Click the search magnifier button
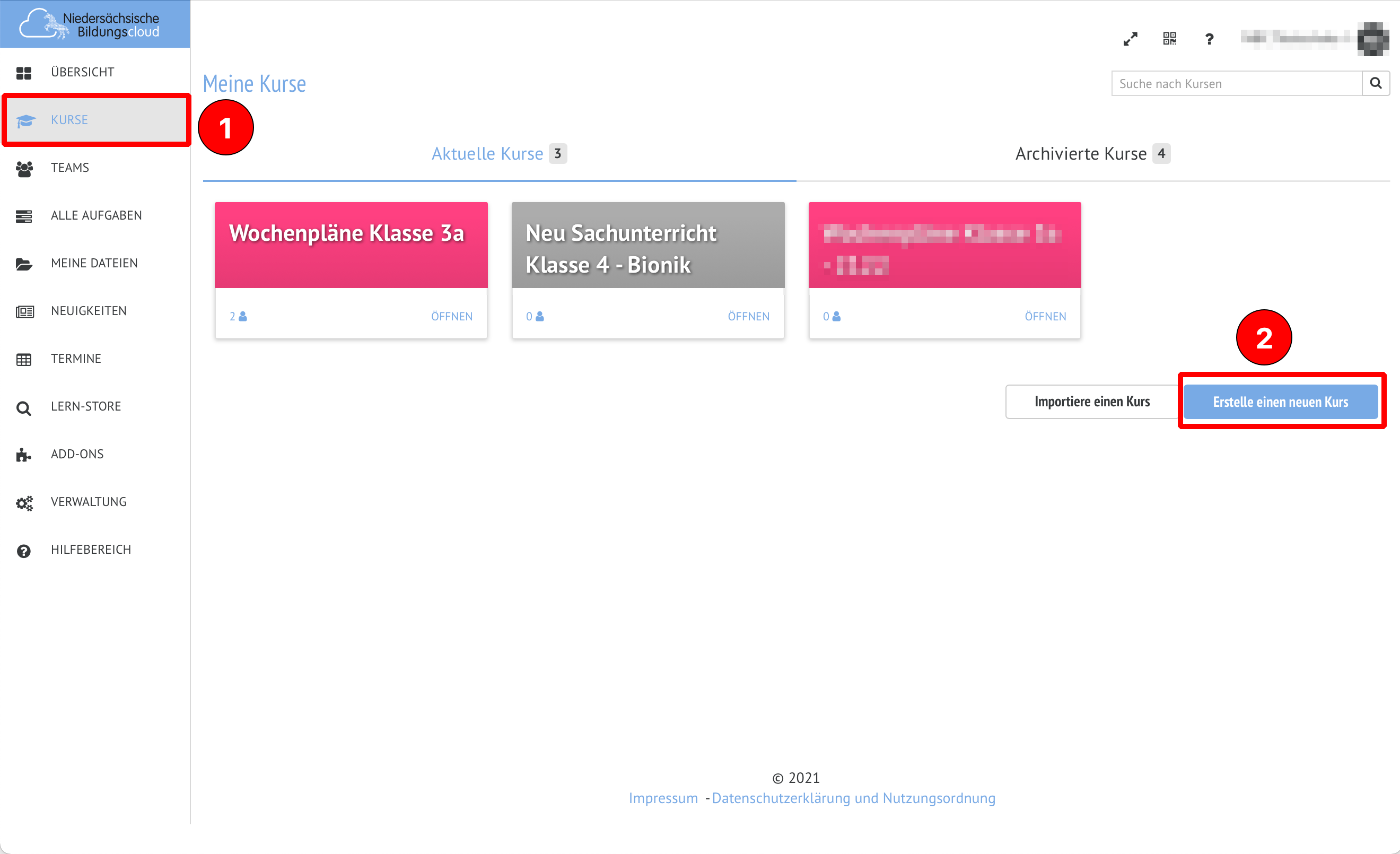 click(1376, 83)
